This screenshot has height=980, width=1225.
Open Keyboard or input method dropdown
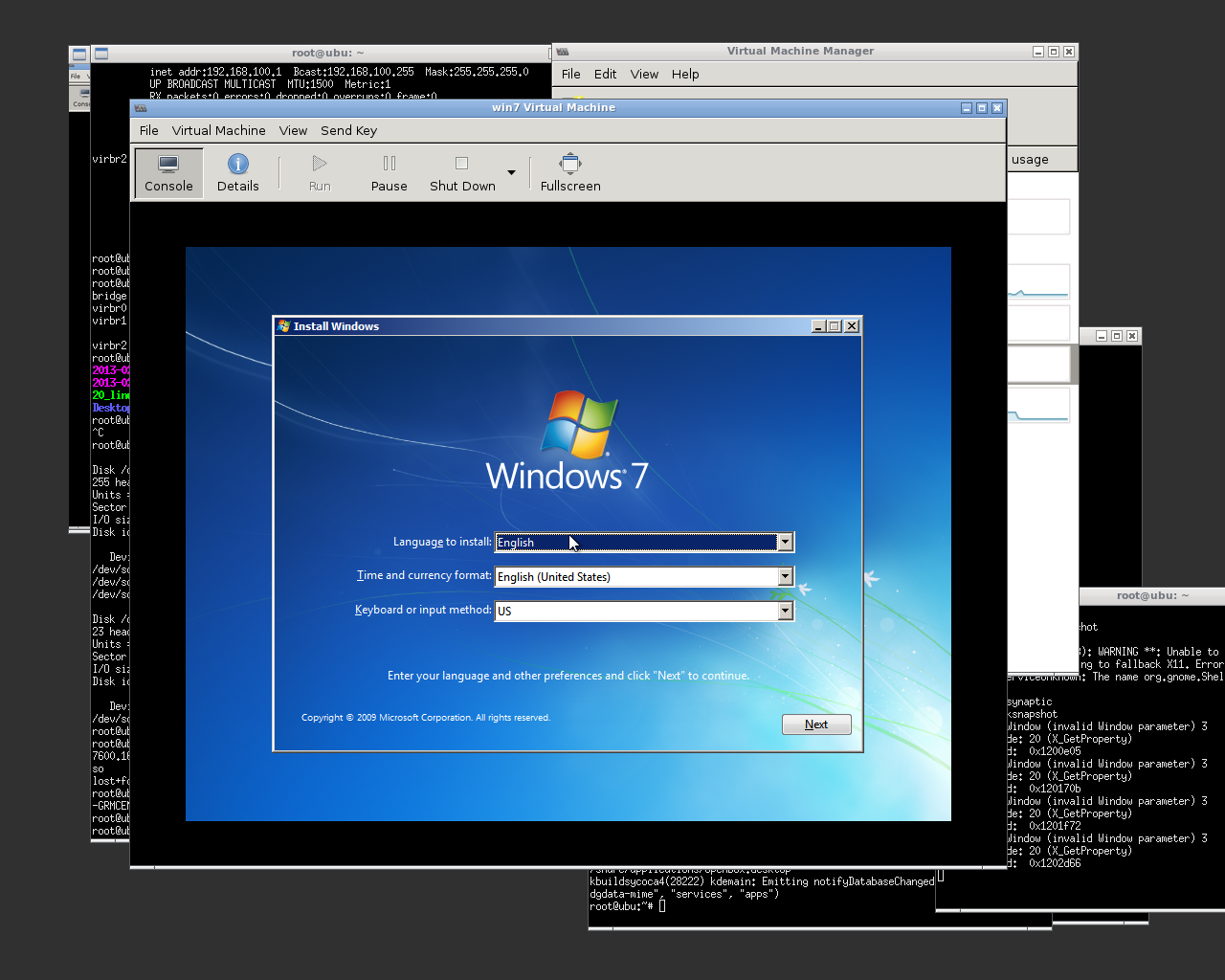[785, 611]
